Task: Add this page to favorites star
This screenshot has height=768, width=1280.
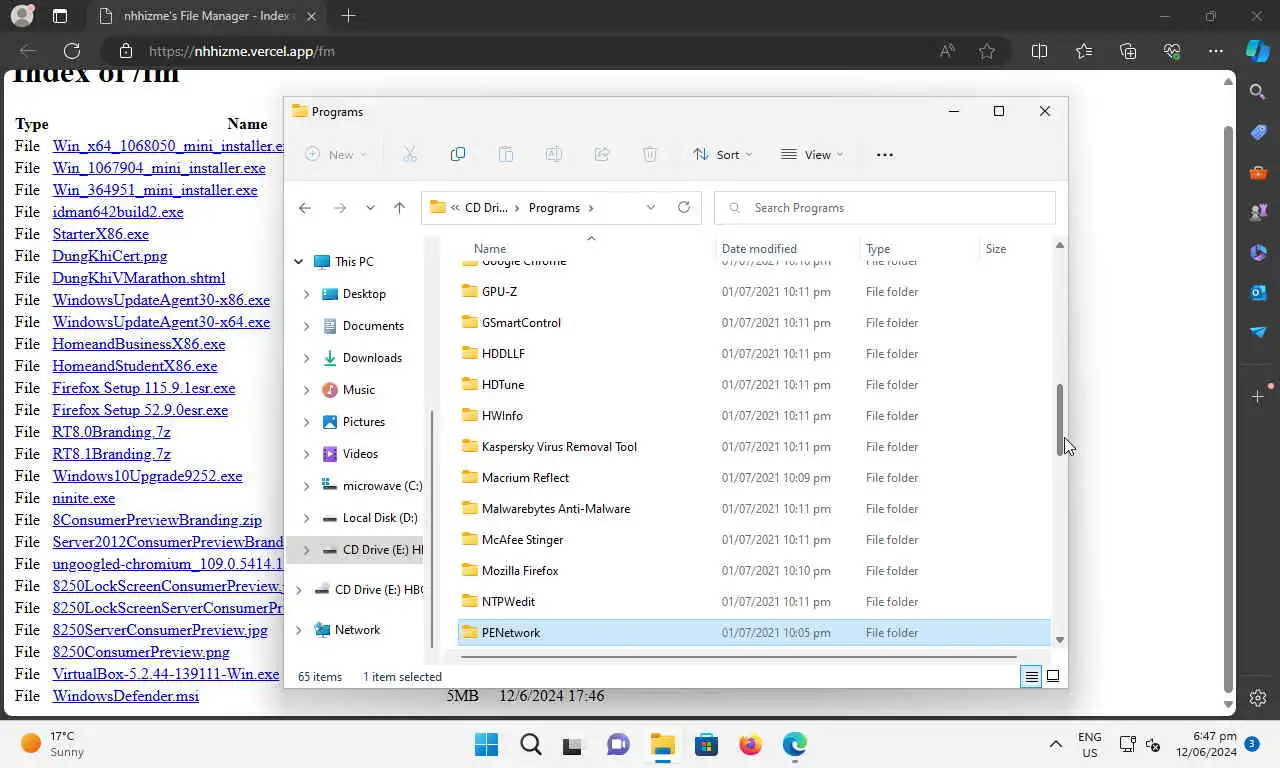Action: 987,51
